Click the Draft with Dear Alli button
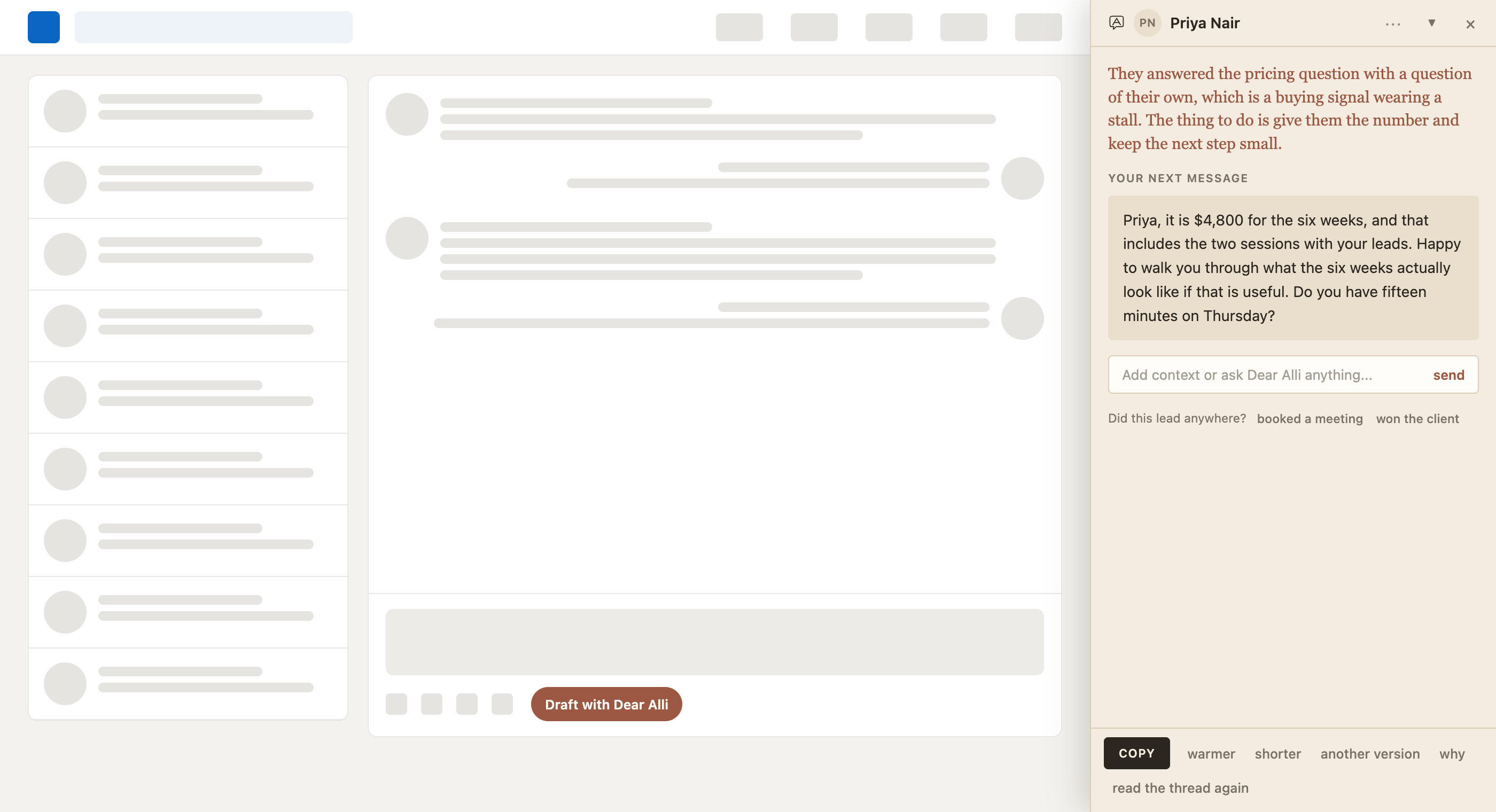1496x812 pixels. [606, 704]
